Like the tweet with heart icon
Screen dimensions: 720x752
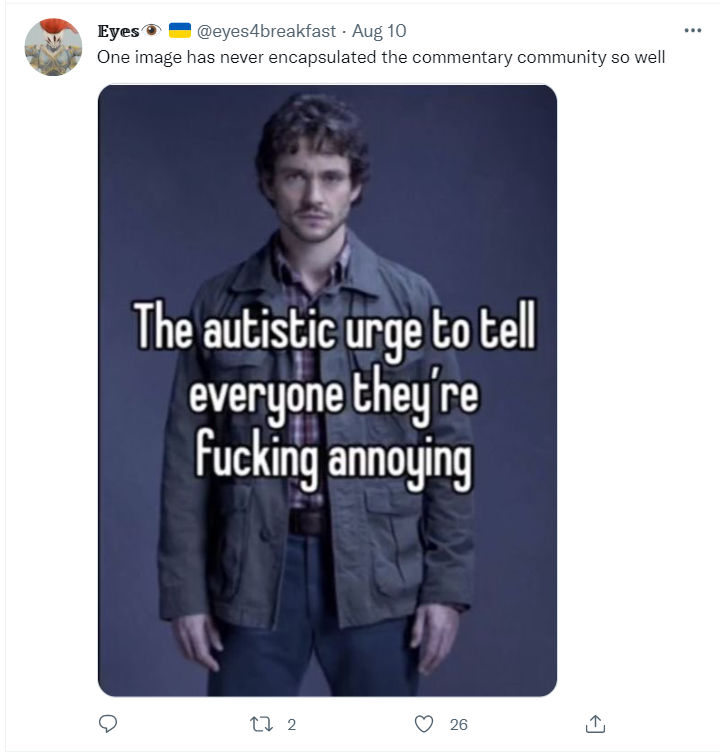(424, 724)
